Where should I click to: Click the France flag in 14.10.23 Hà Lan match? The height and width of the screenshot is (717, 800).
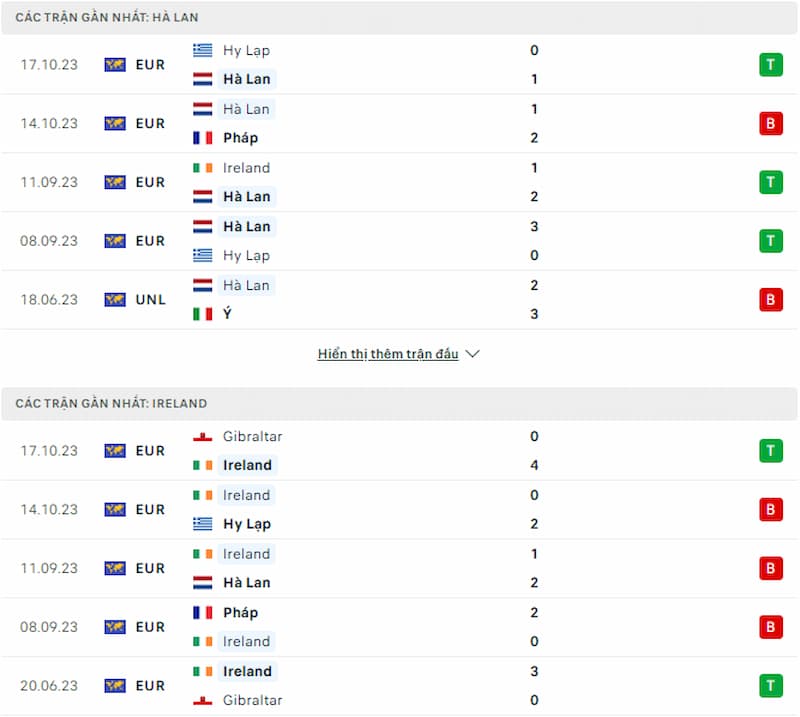tap(203, 138)
